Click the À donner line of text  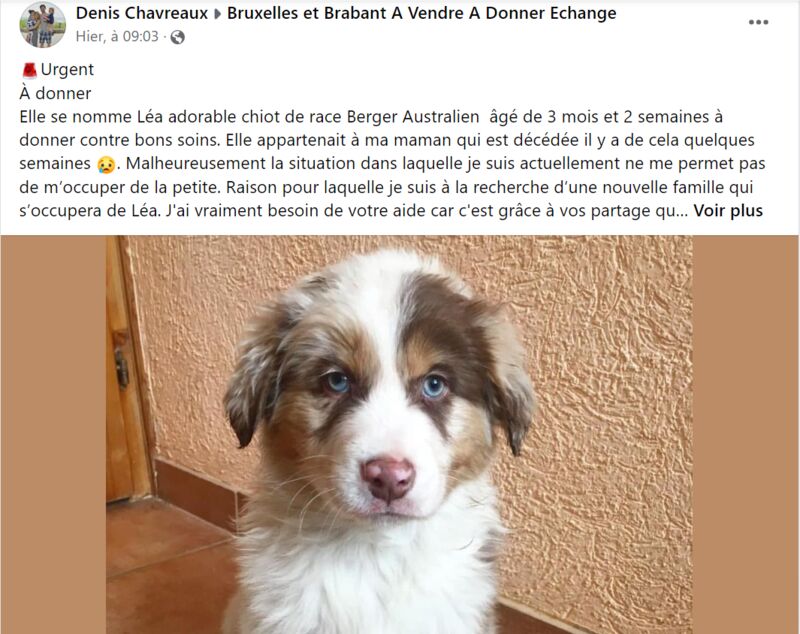click(x=55, y=93)
